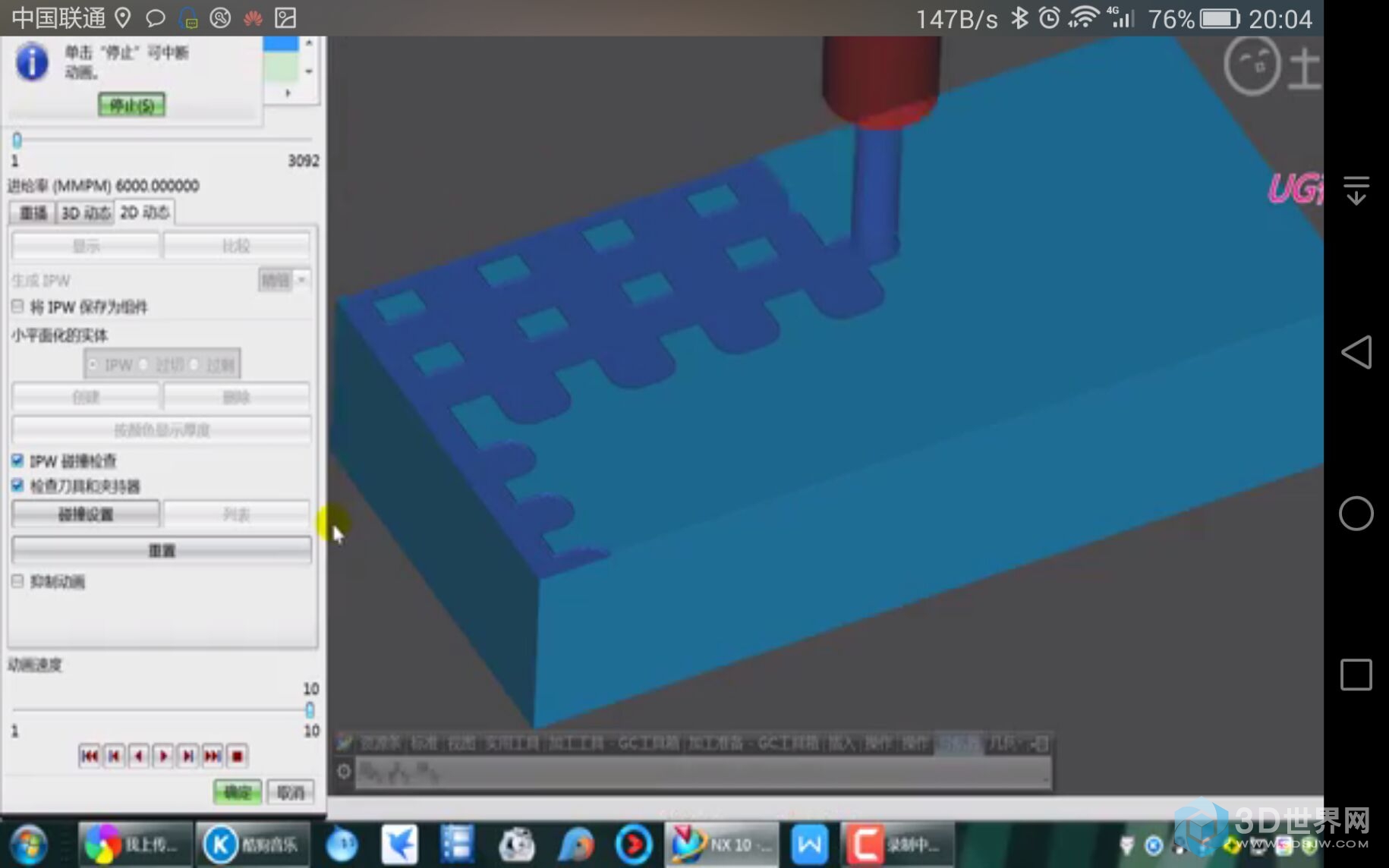
Task: Go to the previous operation in playback
Action: [x=114, y=756]
